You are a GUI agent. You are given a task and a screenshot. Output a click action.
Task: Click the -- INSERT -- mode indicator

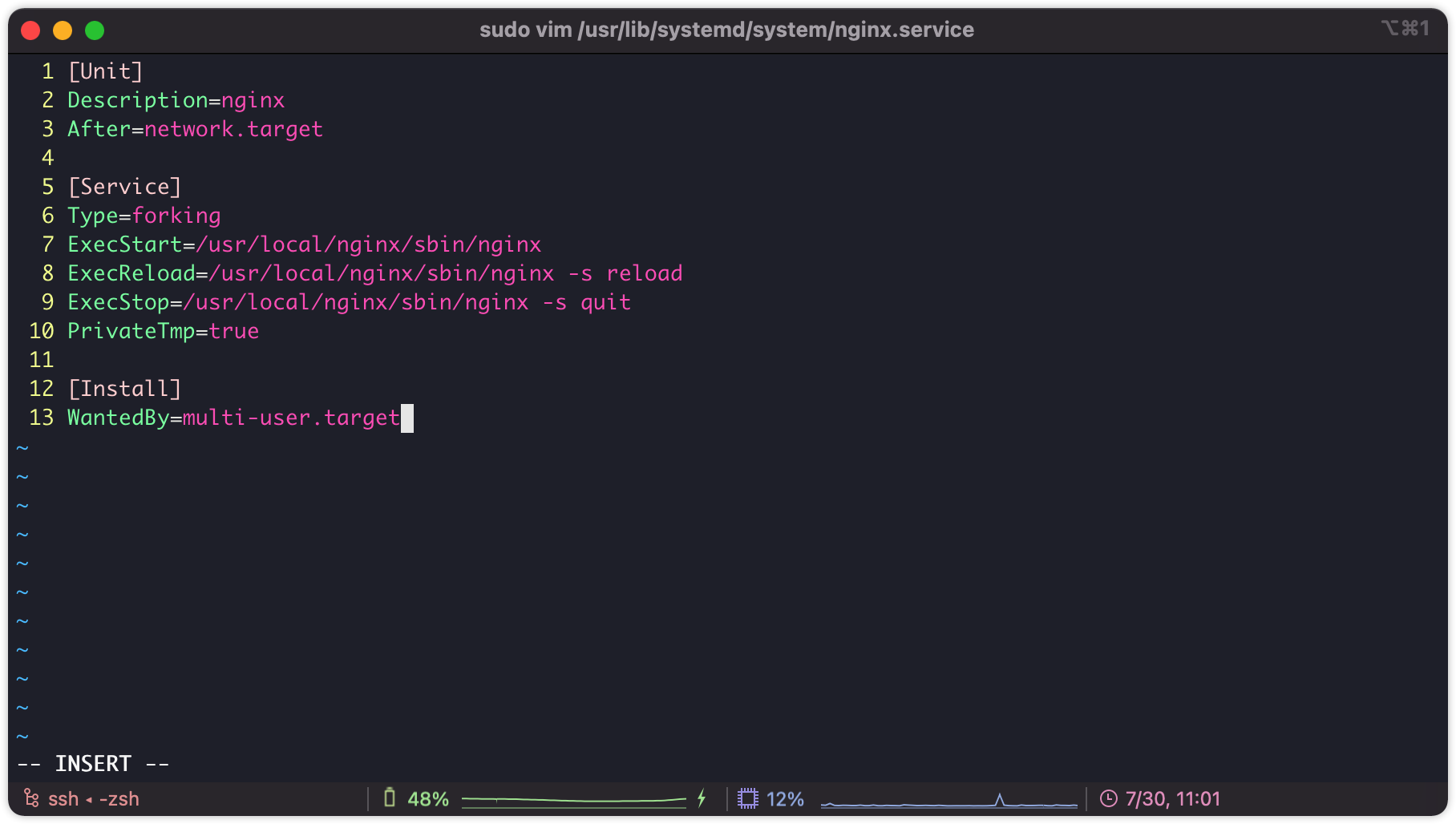(x=93, y=764)
